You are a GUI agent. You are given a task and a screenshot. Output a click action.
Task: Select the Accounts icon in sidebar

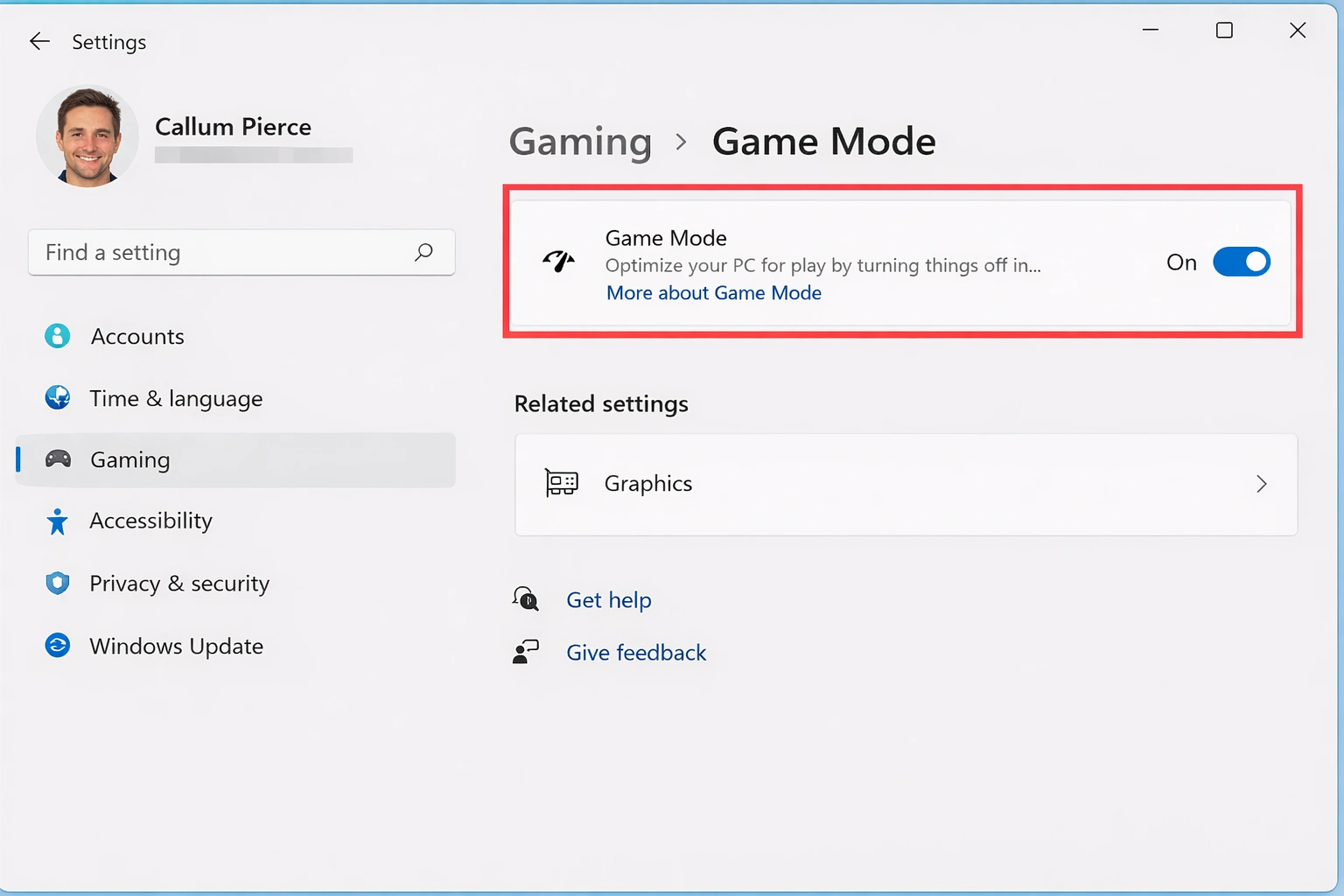pyautogui.click(x=57, y=336)
